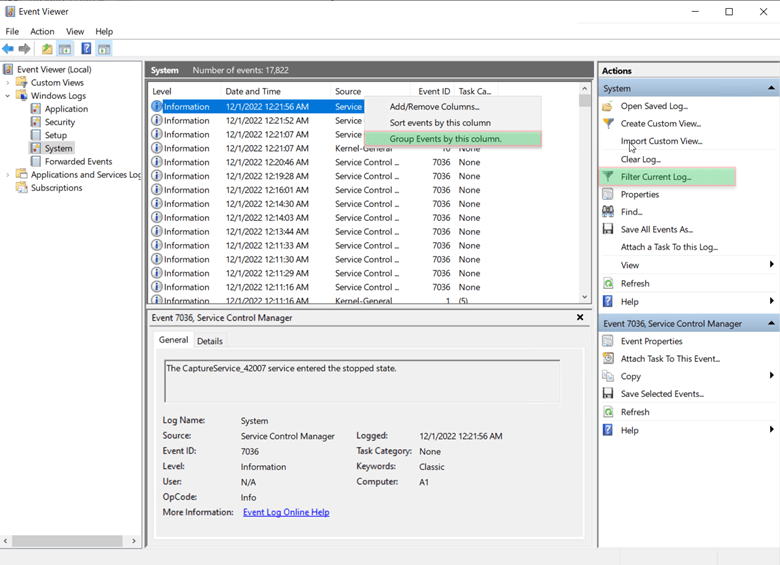The width and height of the screenshot is (780, 565).
Task: Click the Properties icon under System actions
Action: tap(607, 194)
